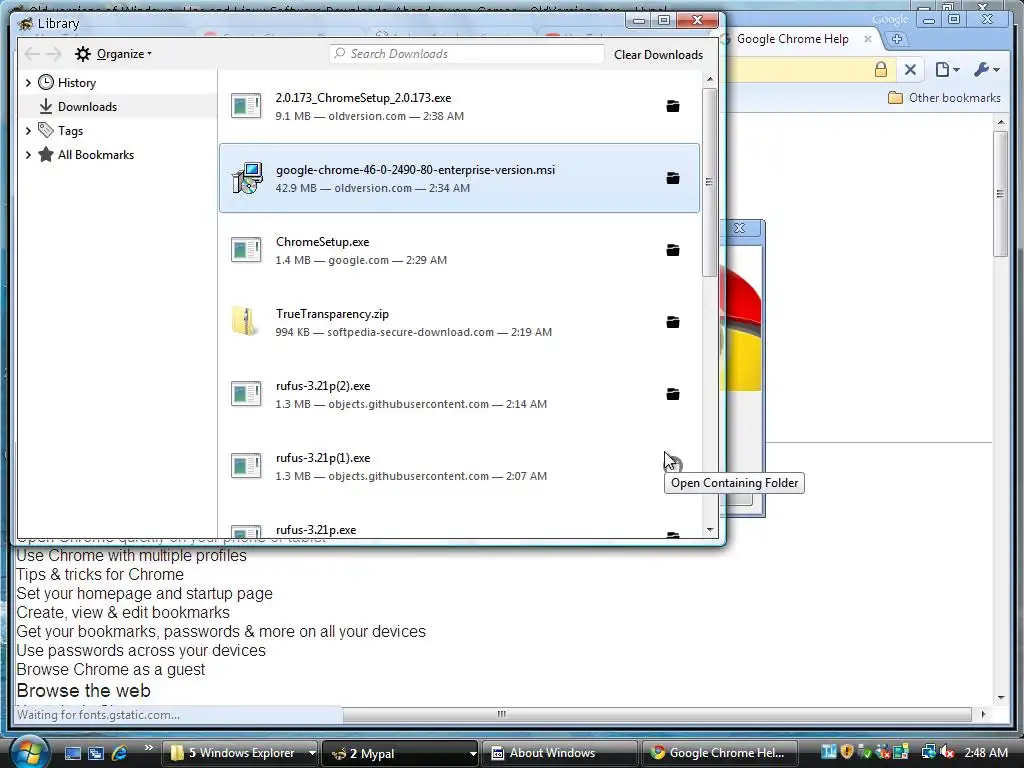Focus the Search Downloads field
Image resolution: width=1024 pixels, height=768 pixels.
pos(467,54)
